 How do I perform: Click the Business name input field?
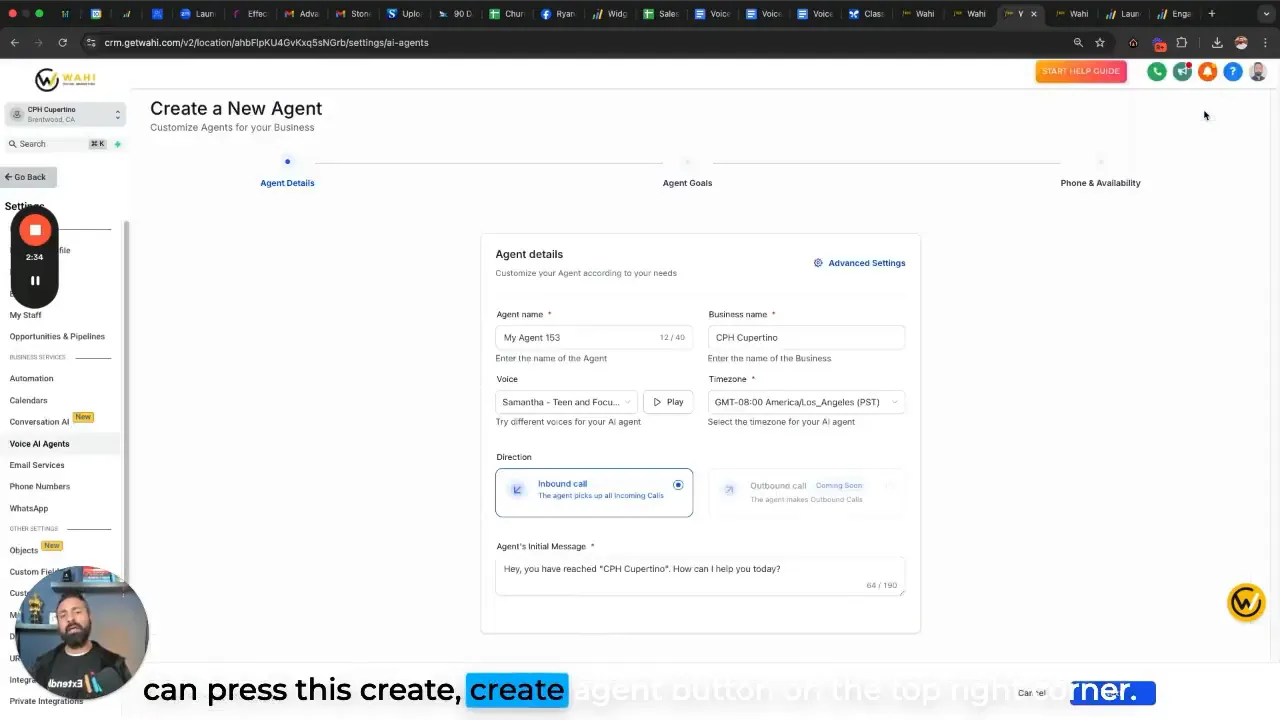[806, 337]
